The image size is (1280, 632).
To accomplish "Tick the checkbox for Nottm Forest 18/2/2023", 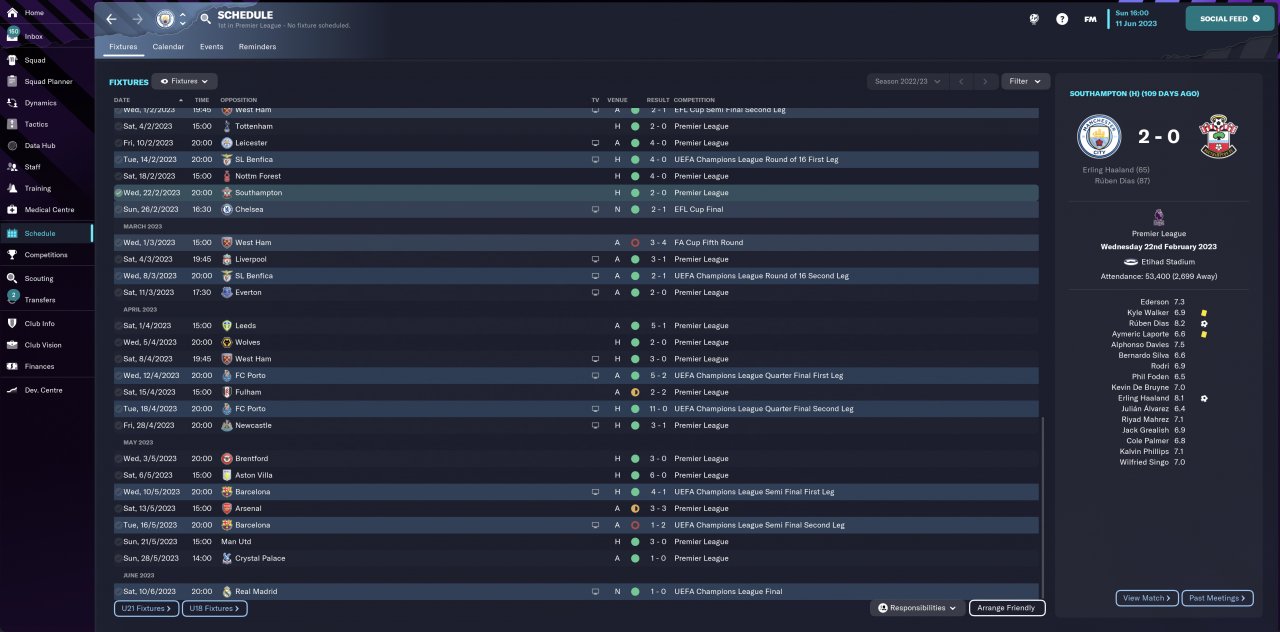I will [x=119, y=176].
